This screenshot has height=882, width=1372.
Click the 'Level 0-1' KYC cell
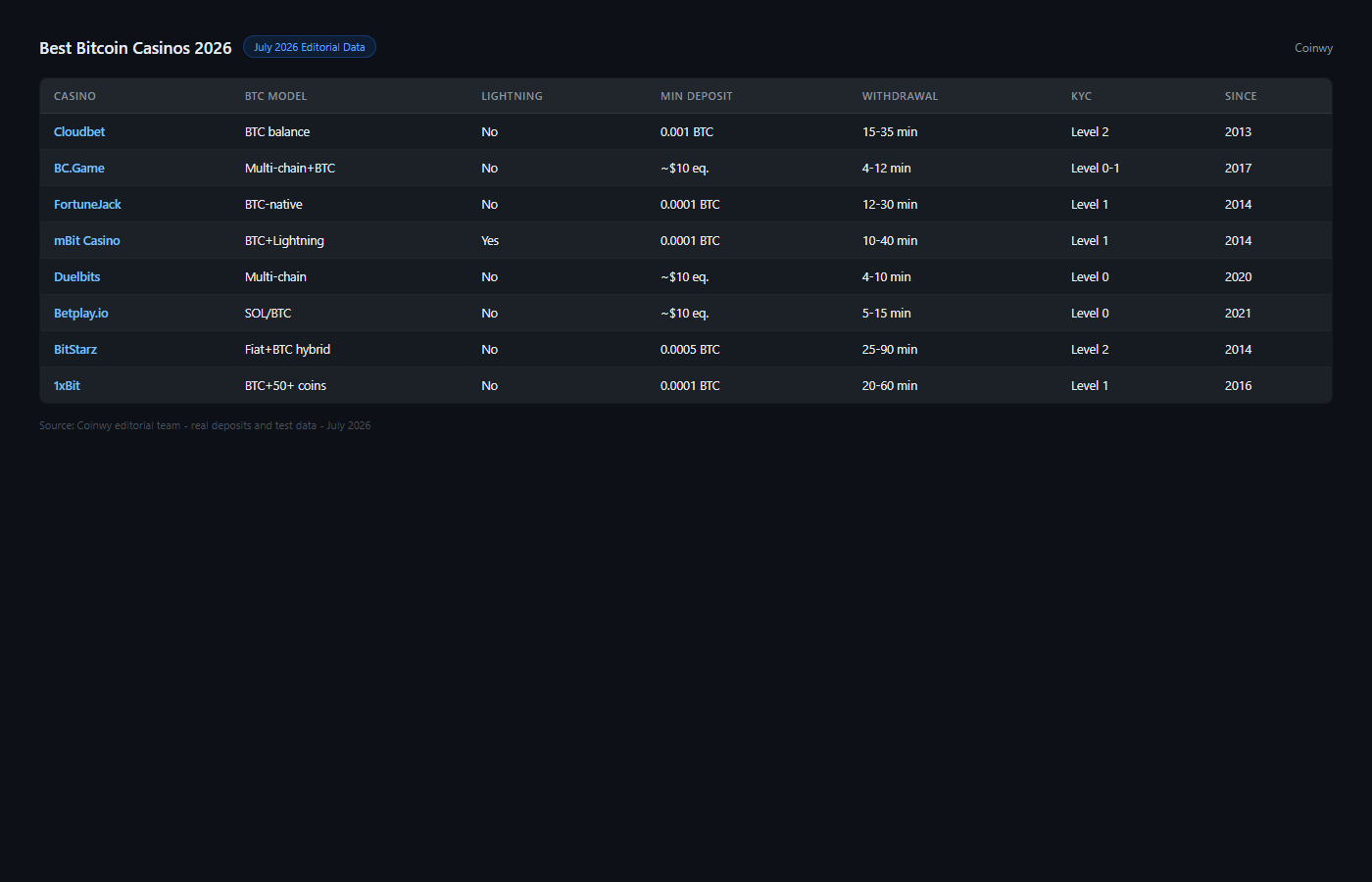(x=1095, y=168)
